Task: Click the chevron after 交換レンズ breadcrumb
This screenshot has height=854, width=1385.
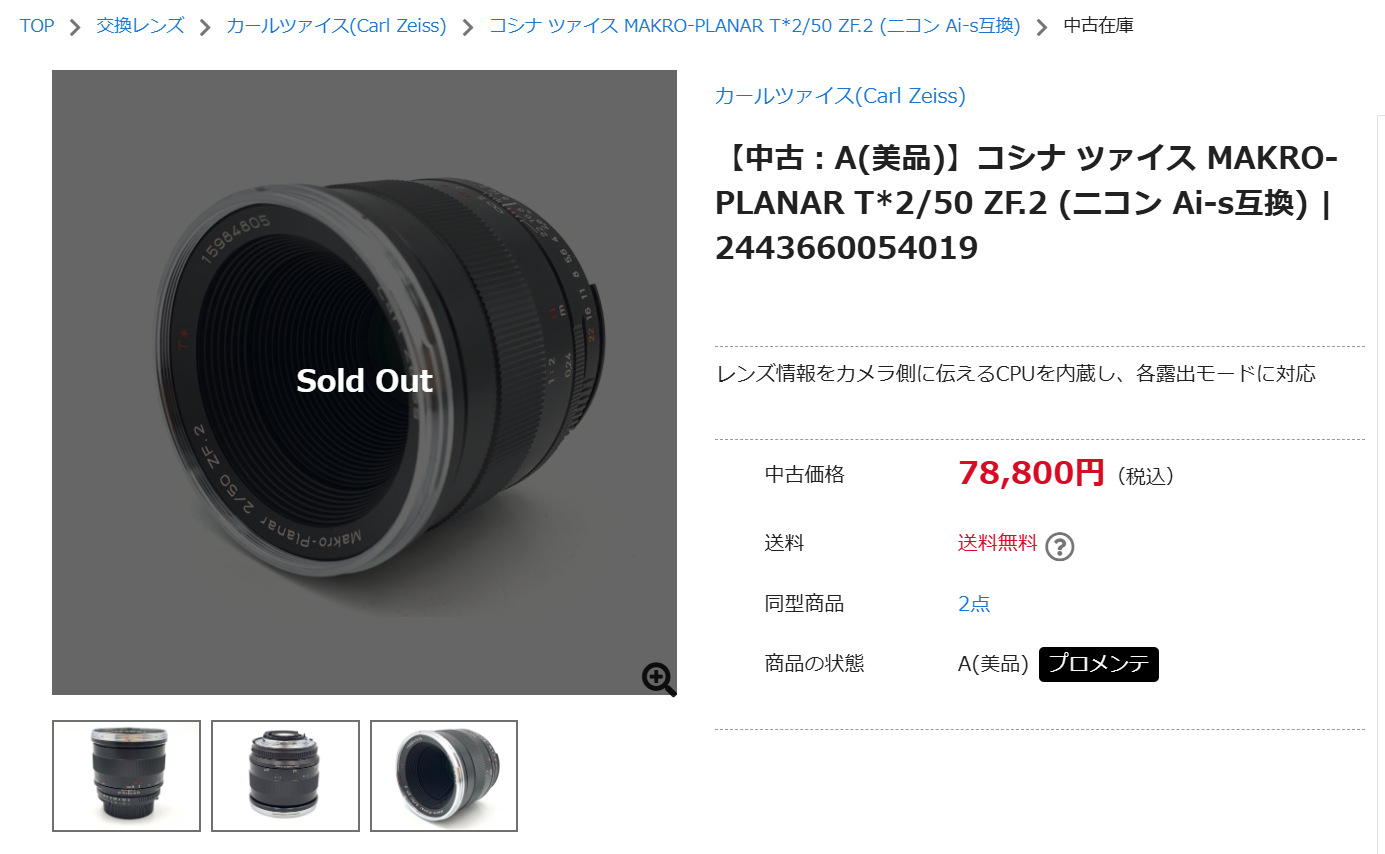Action: coord(205,27)
